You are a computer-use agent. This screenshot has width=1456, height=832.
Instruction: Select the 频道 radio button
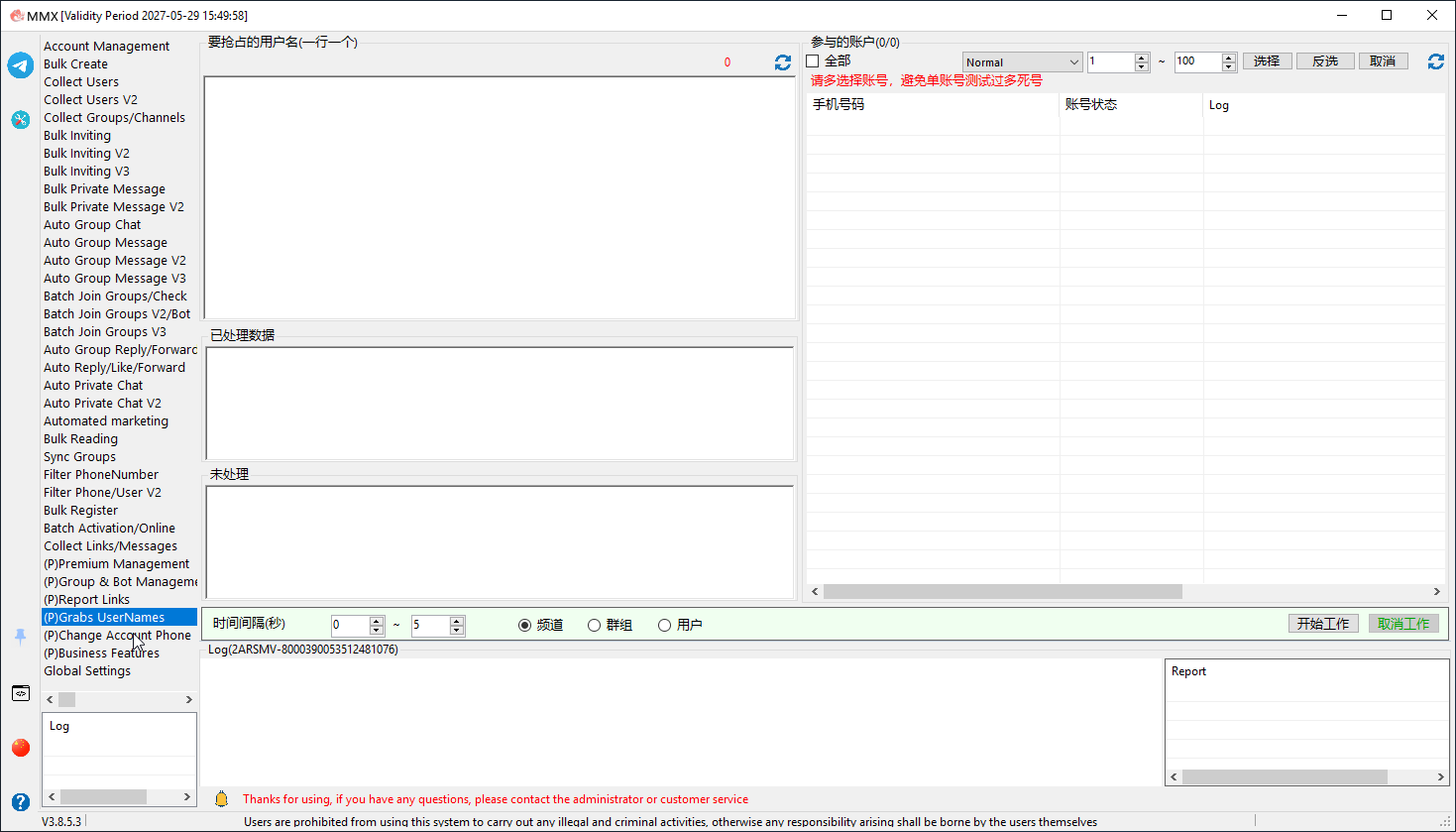(x=524, y=625)
